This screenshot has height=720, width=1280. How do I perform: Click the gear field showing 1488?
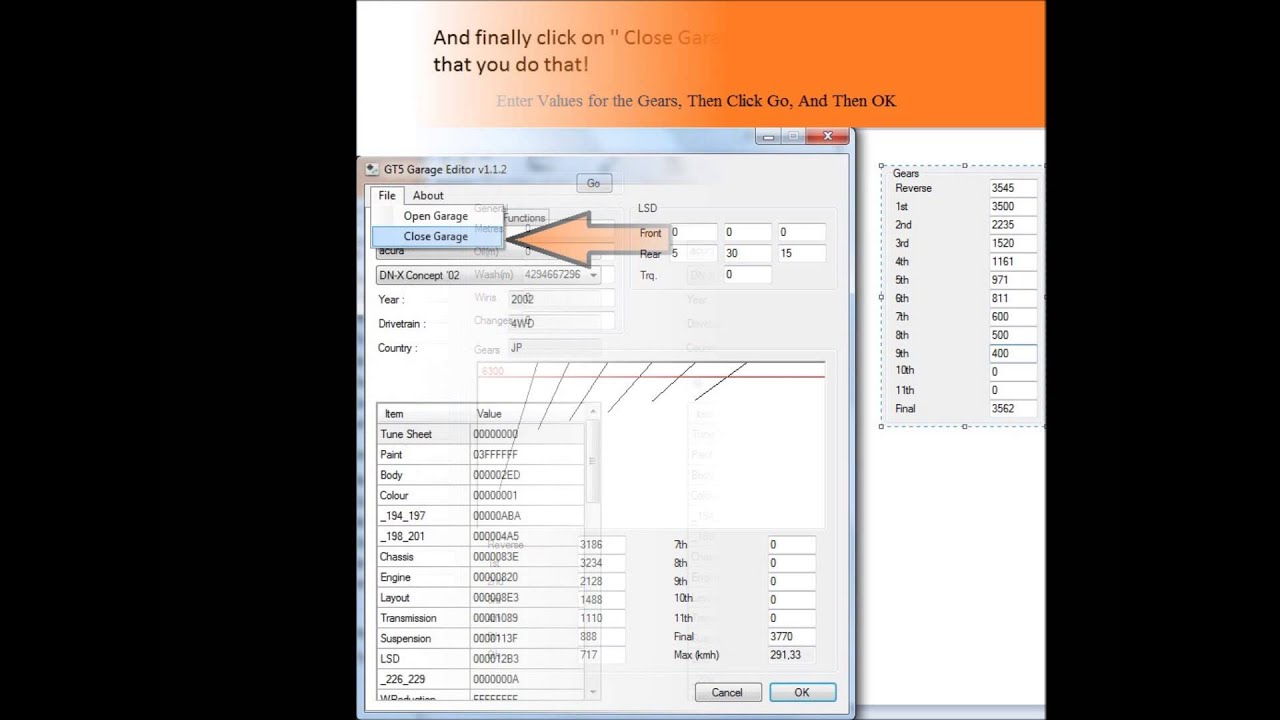click(602, 600)
